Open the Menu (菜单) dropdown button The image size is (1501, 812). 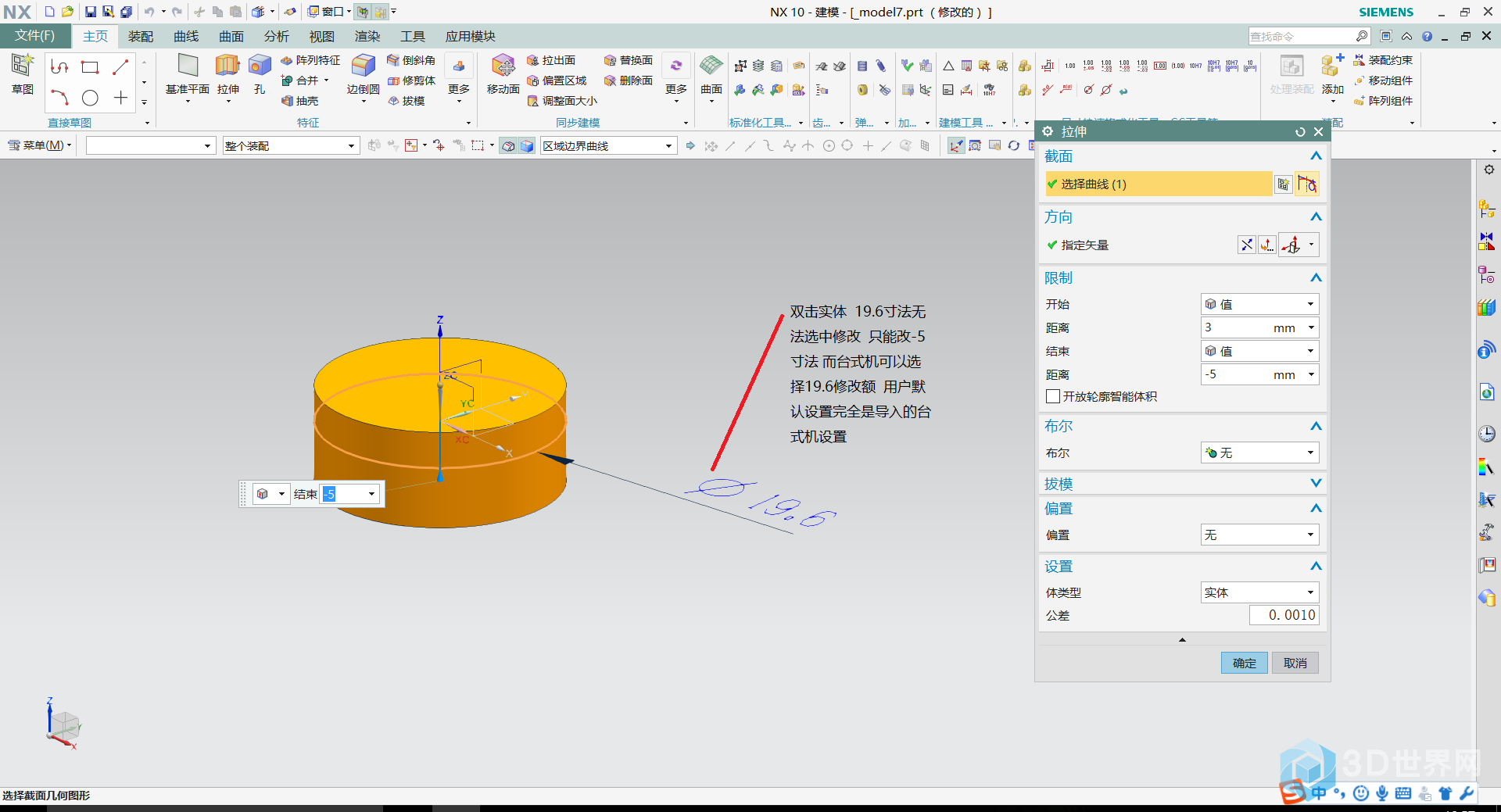pyautogui.click(x=40, y=145)
